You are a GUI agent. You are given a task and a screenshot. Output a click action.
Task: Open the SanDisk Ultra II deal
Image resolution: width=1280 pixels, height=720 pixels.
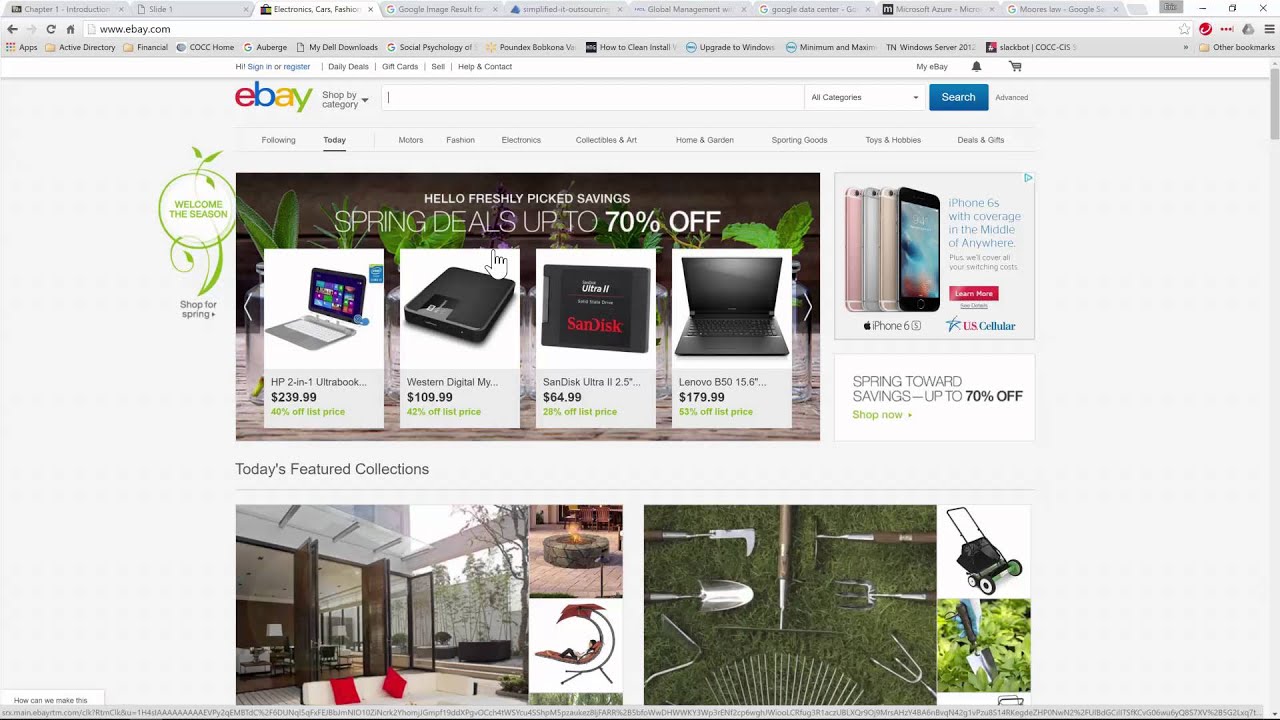click(595, 338)
